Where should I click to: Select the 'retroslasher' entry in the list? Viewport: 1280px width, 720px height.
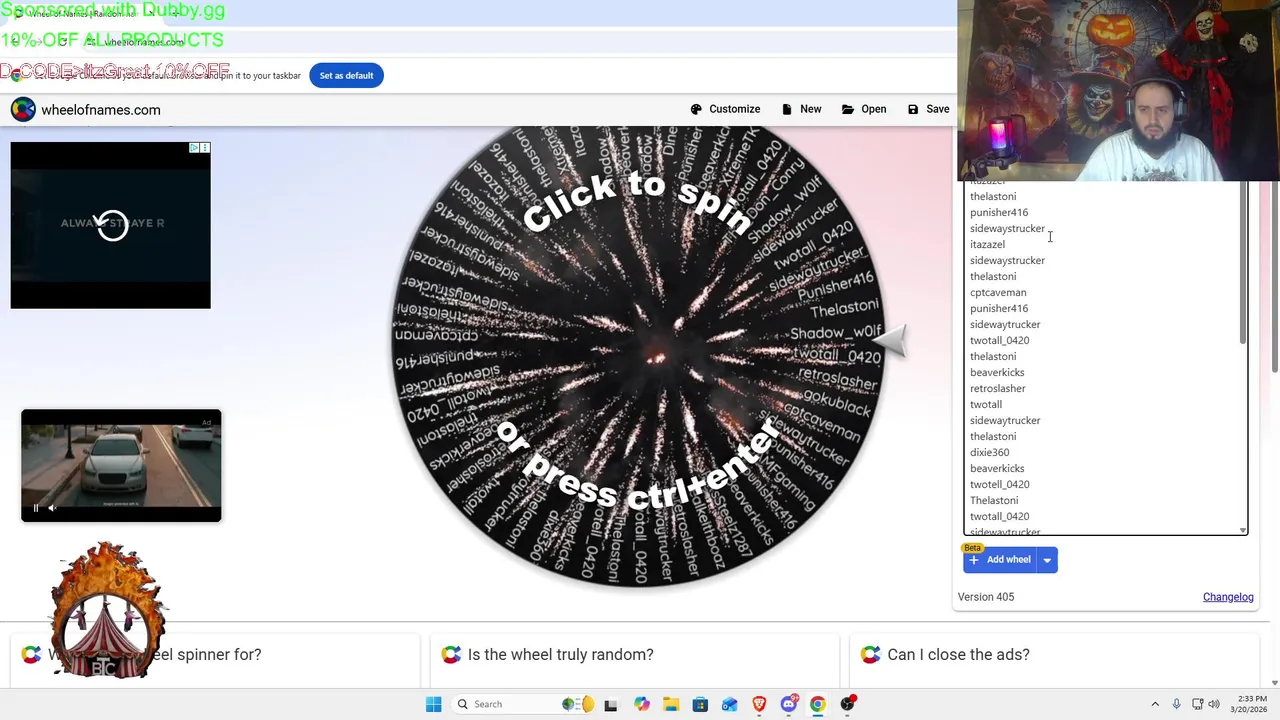point(997,388)
